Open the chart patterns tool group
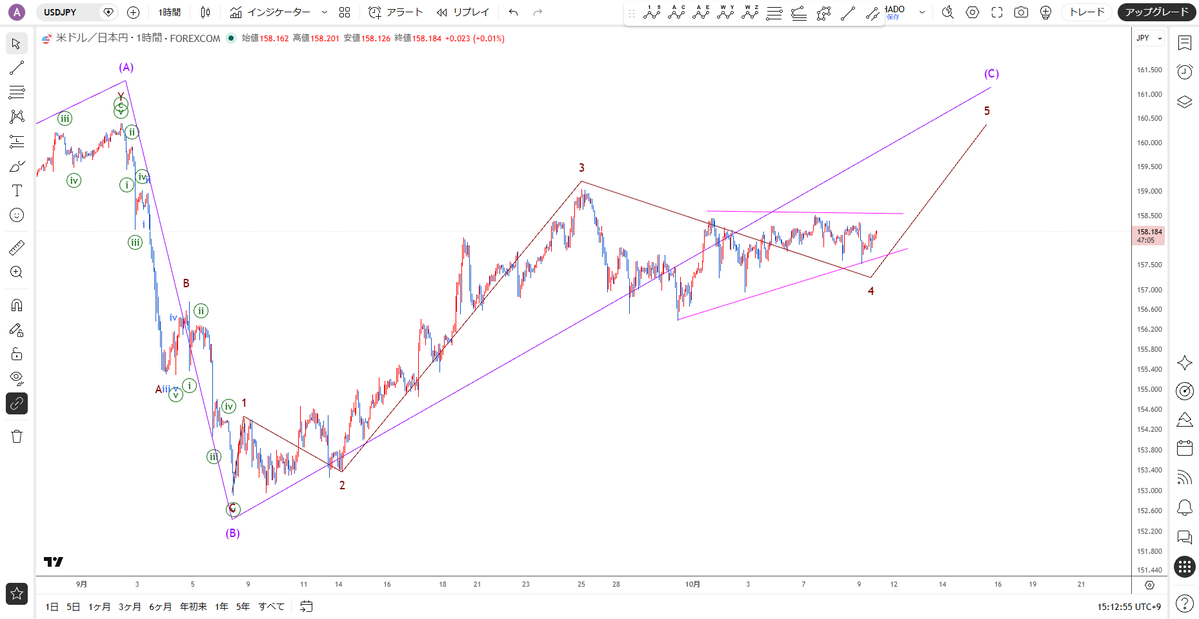This screenshot has height=619, width=1199. [x=16, y=117]
